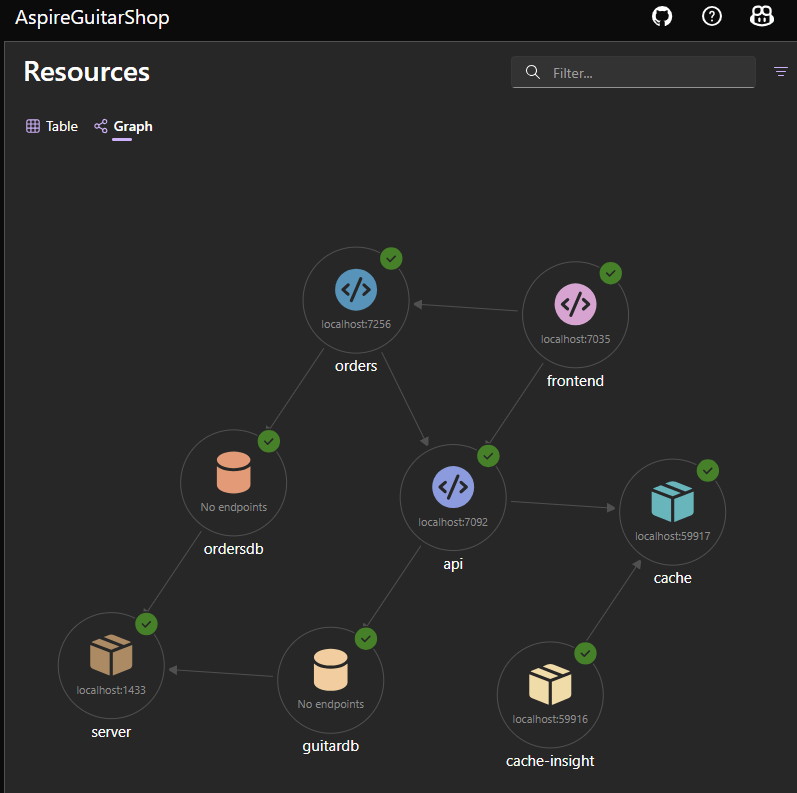Click the Resources page heading
The image size is (797, 793).
(87, 71)
